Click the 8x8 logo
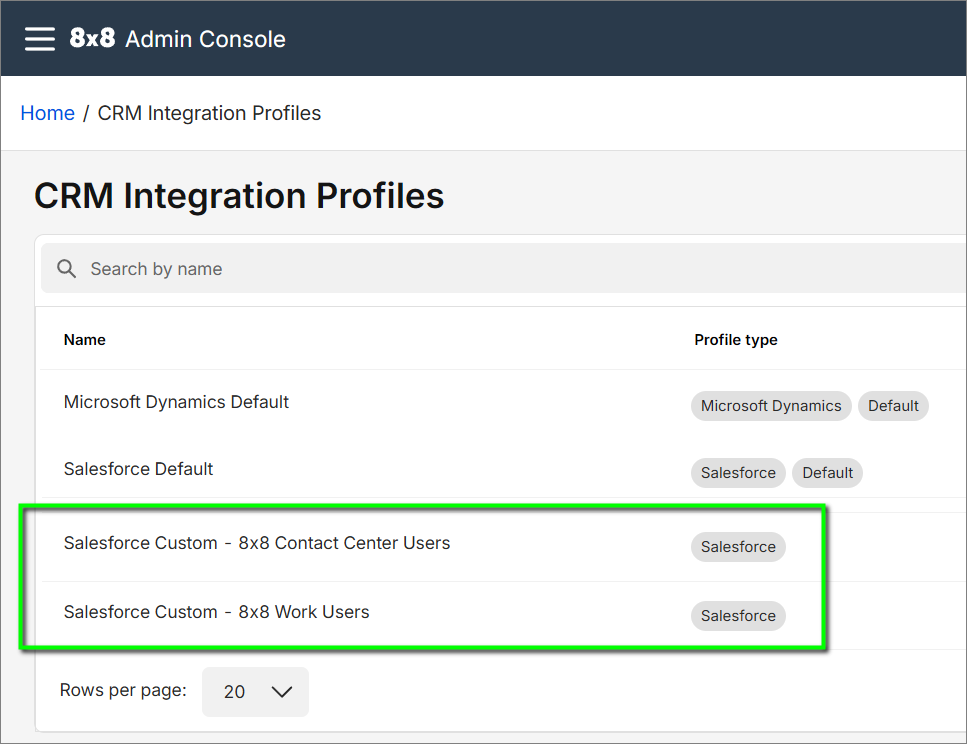This screenshot has width=967, height=744. click(x=92, y=38)
